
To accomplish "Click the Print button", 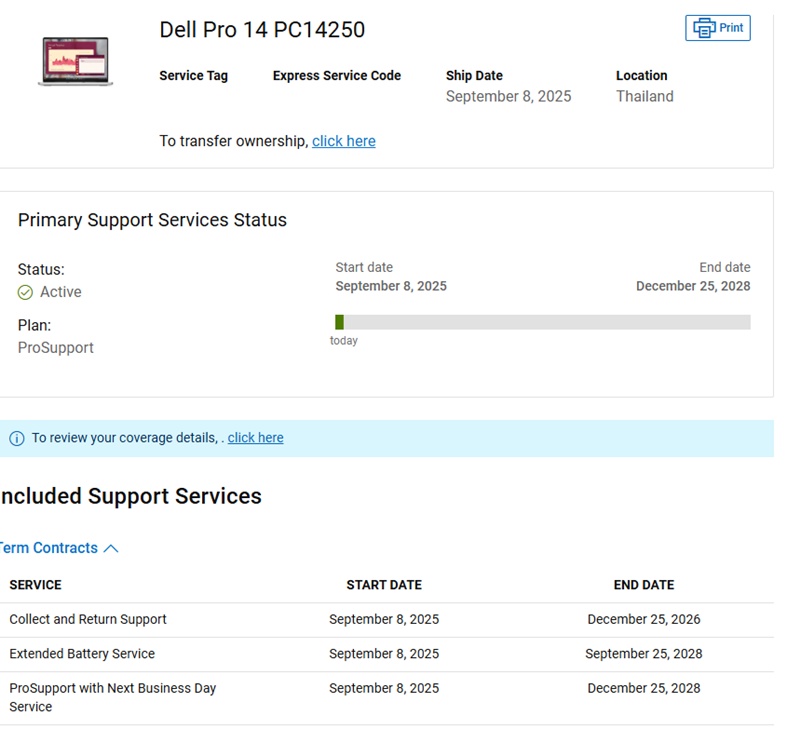I will tap(718, 28).
